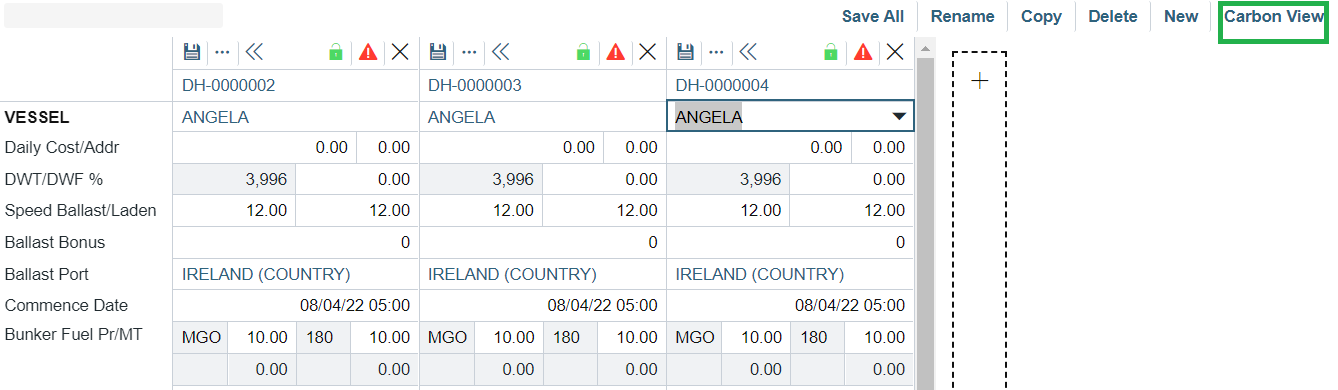Screen dimensions: 1338x390
Task: Close the DH-0000003 estimate column
Action: coord(647,52)
